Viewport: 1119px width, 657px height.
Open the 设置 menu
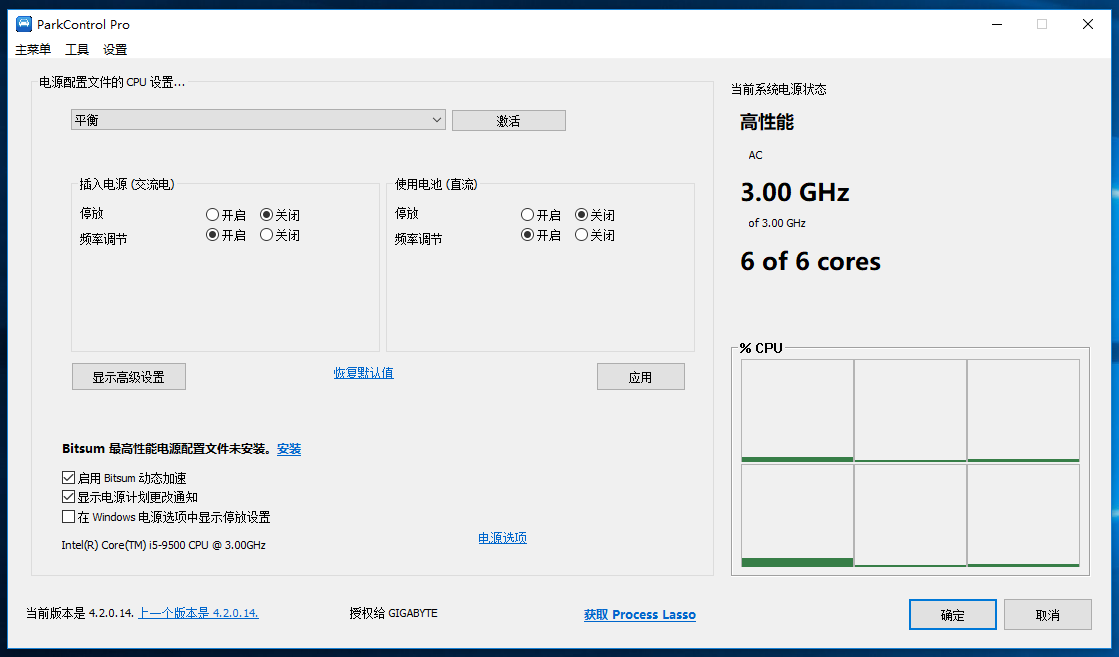[x=115, y=50]
